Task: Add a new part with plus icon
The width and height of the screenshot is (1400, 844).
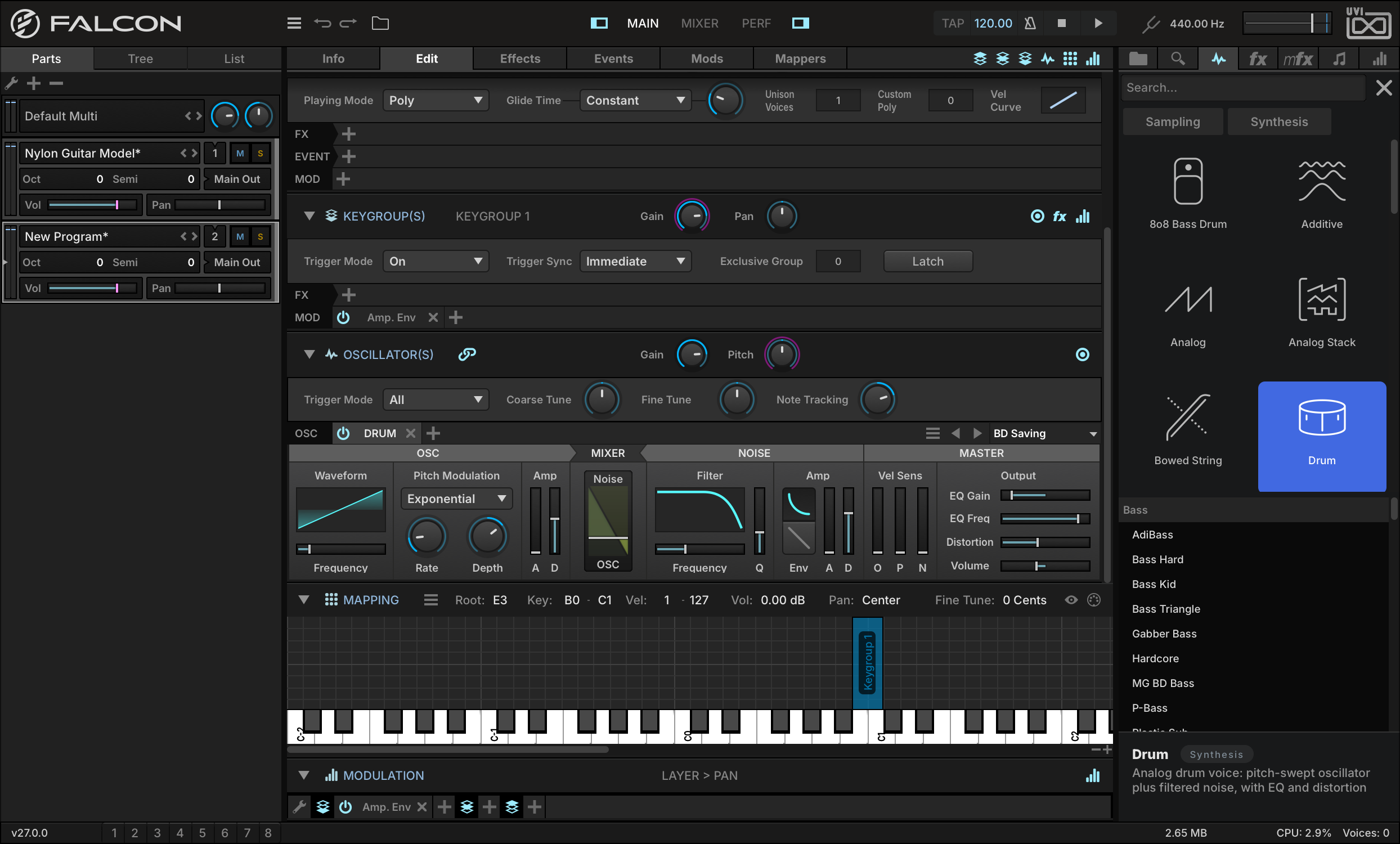Action: [34, 83]
